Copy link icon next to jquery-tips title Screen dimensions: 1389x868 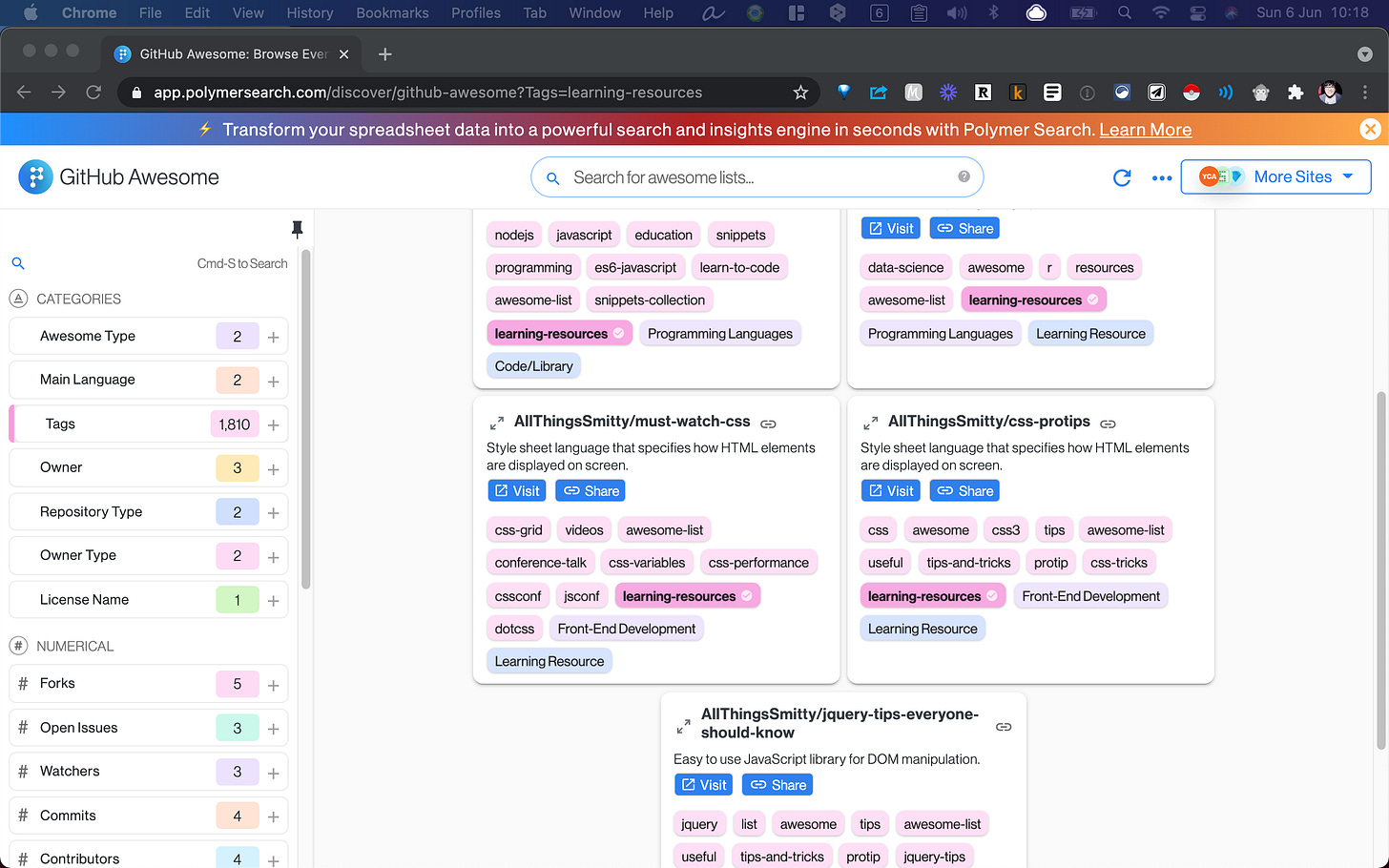point(1004,727)
